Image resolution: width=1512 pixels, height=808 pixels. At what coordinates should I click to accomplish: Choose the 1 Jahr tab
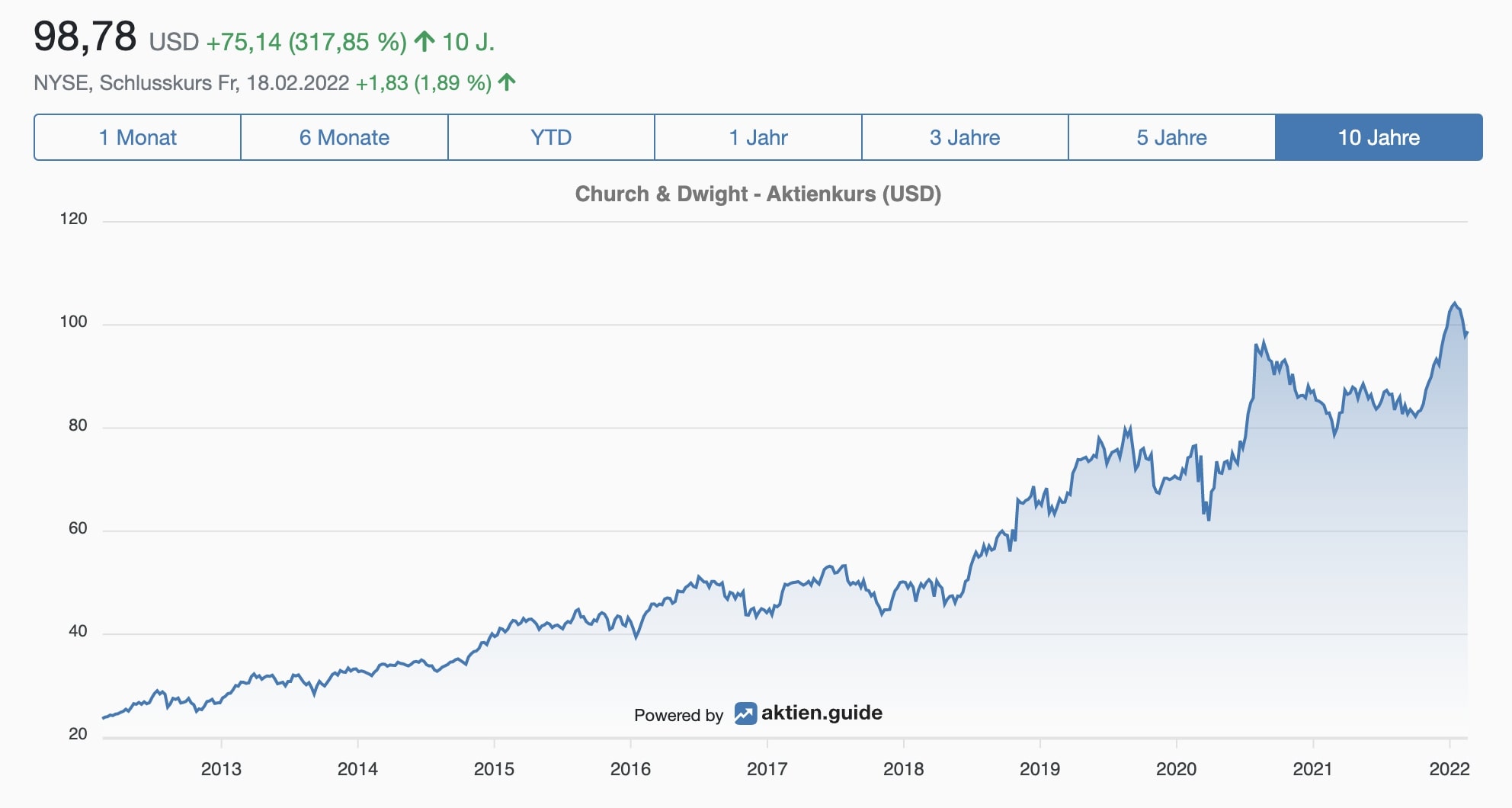click(x=758, y=137)
